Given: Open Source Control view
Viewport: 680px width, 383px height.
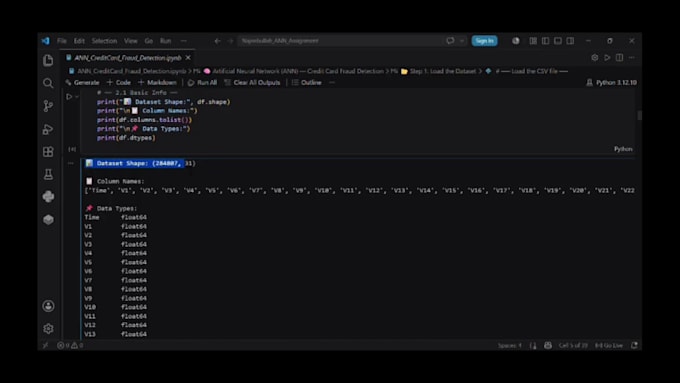Looking at the screenshot, I should [x=48, y=106].
